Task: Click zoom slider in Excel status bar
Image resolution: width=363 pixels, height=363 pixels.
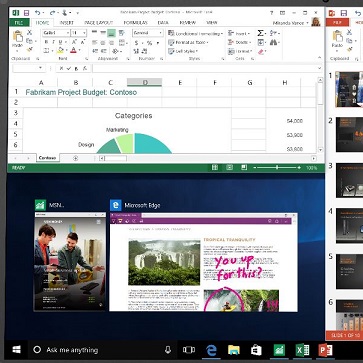Action: (276, 168)
